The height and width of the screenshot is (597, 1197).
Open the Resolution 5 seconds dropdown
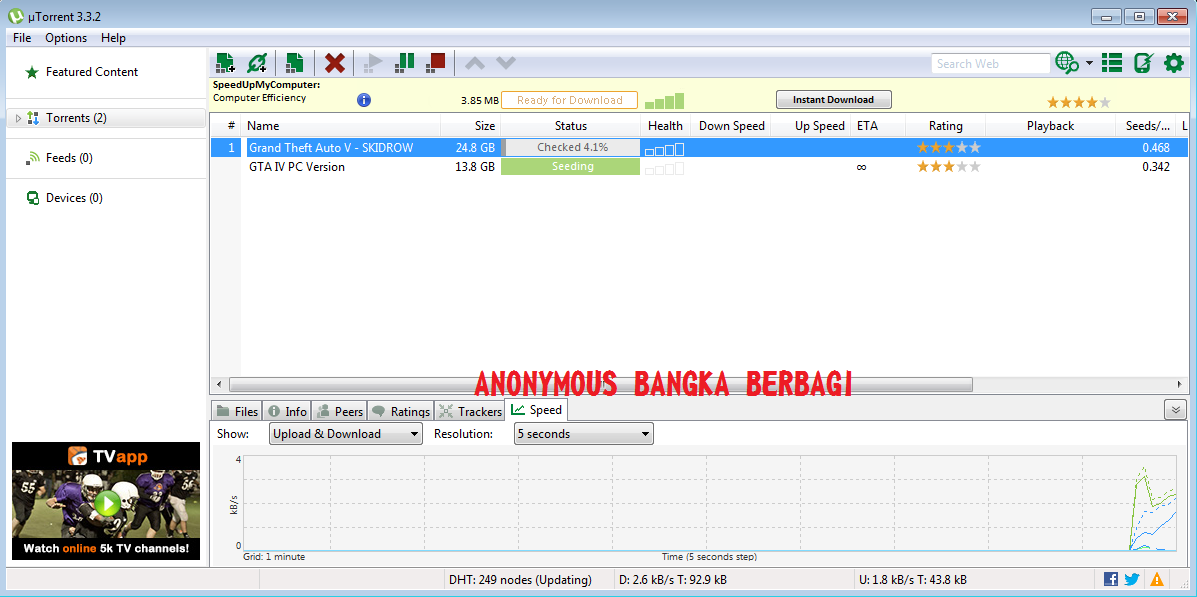click(x=584, y=434)
